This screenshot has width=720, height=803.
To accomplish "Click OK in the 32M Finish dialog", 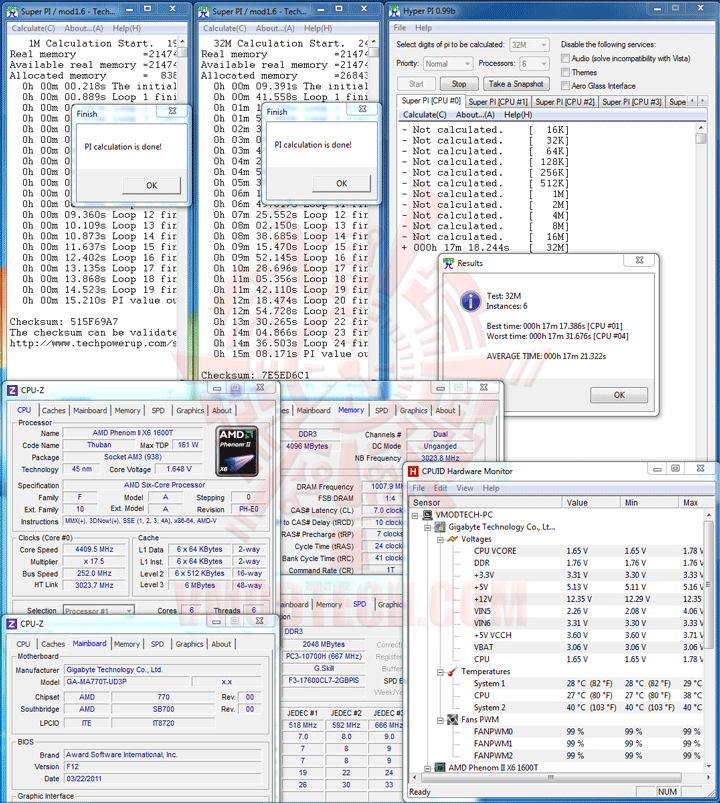I will point(342,183).
